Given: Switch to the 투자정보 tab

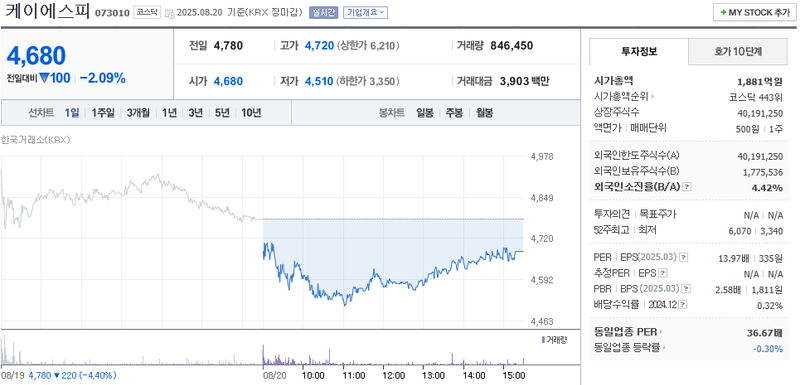Looking at the screenshot, I should 639,51.
